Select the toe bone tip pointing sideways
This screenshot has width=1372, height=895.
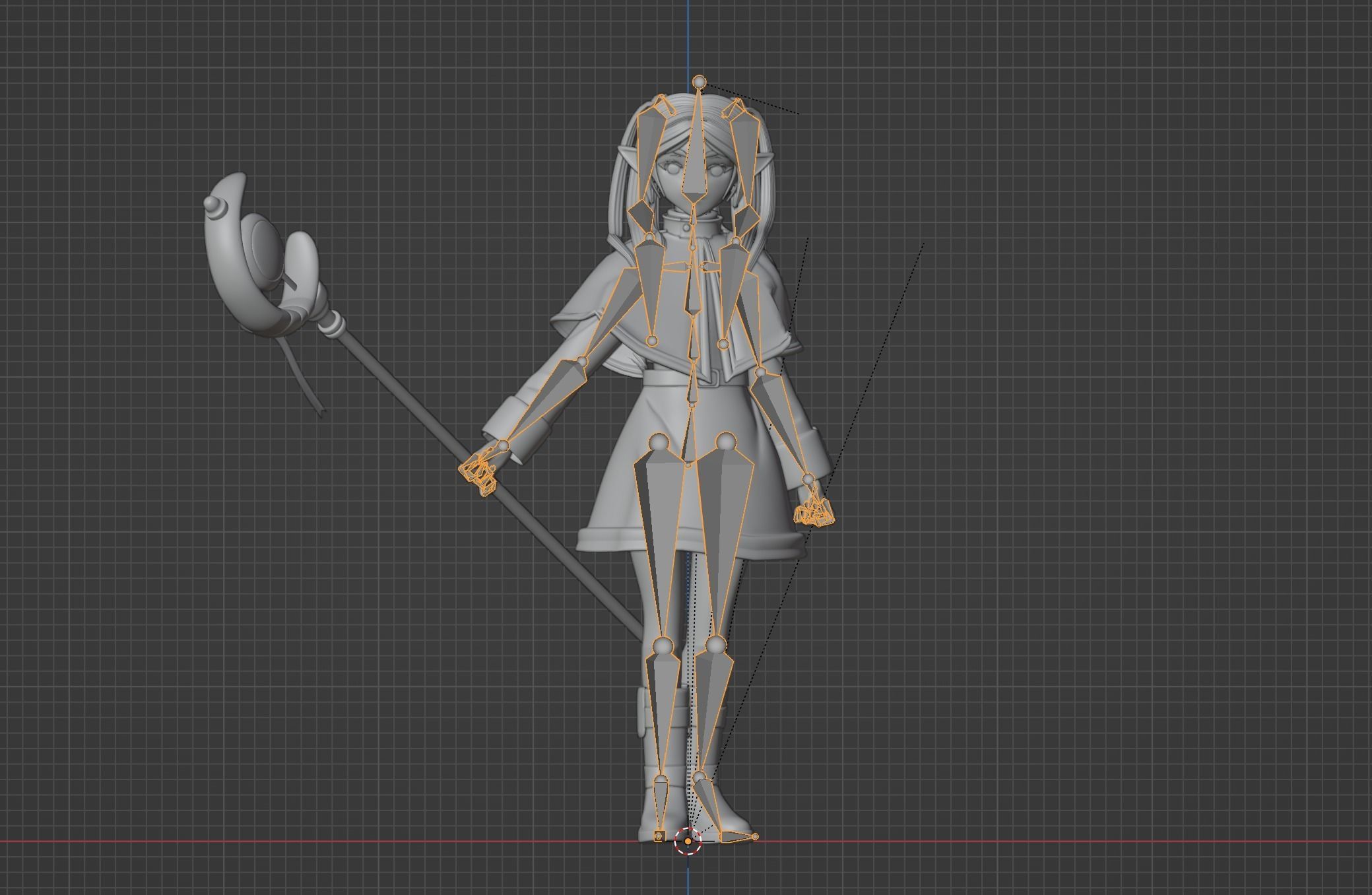pos(755,837)
